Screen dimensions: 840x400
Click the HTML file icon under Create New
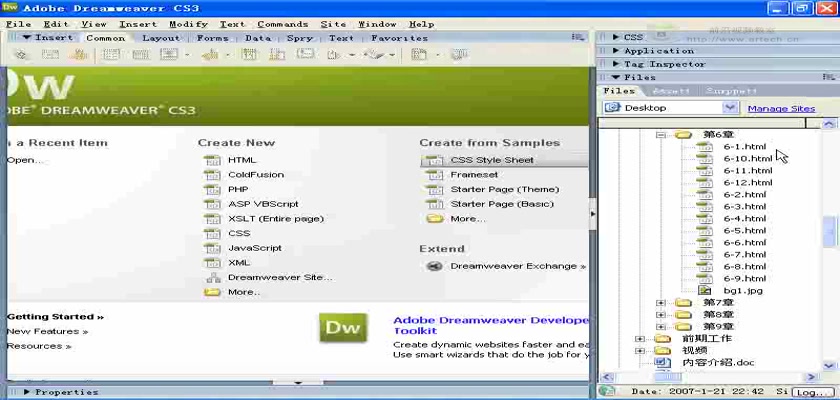(212, 160)
